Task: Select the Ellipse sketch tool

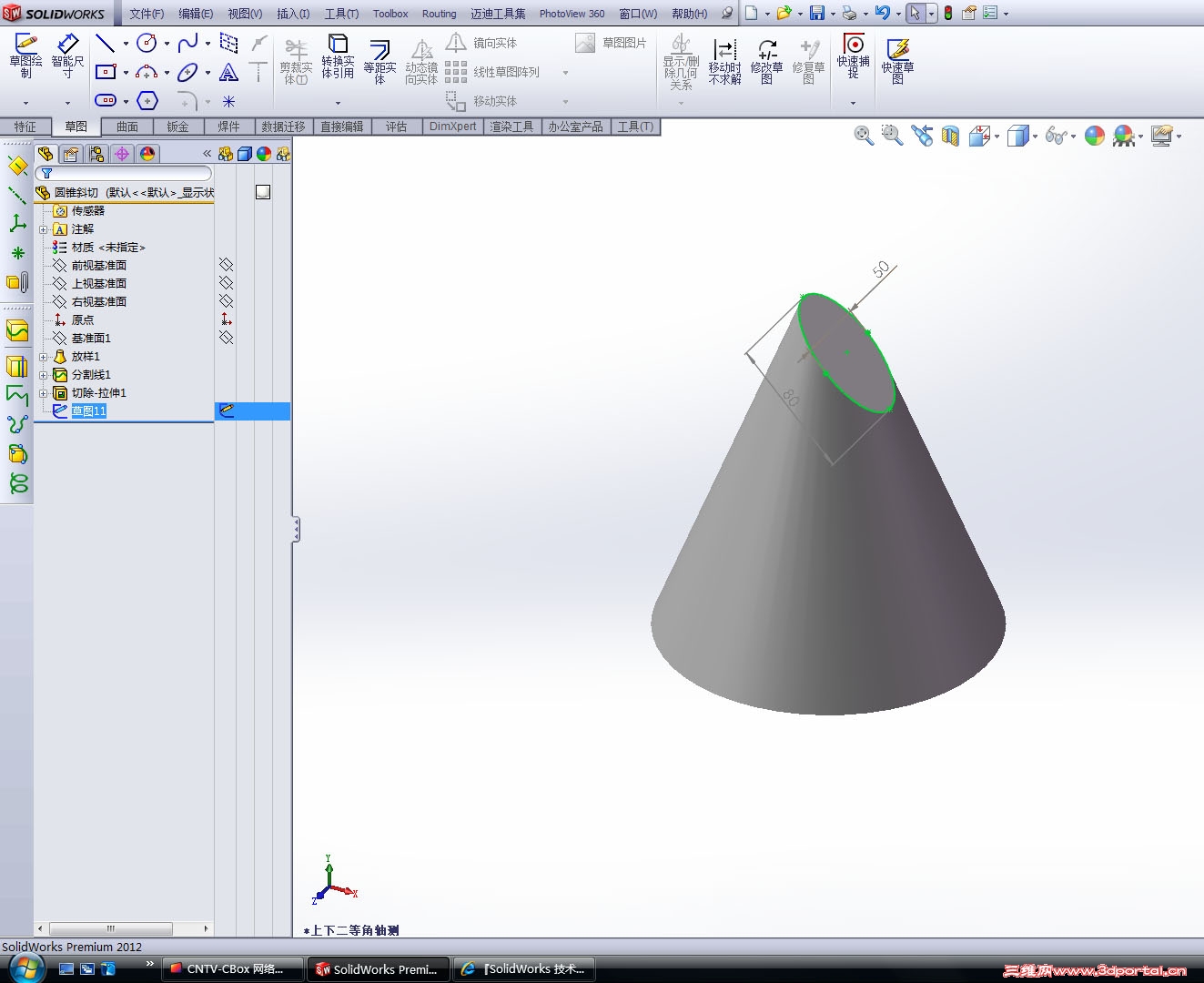Action: 188,72
